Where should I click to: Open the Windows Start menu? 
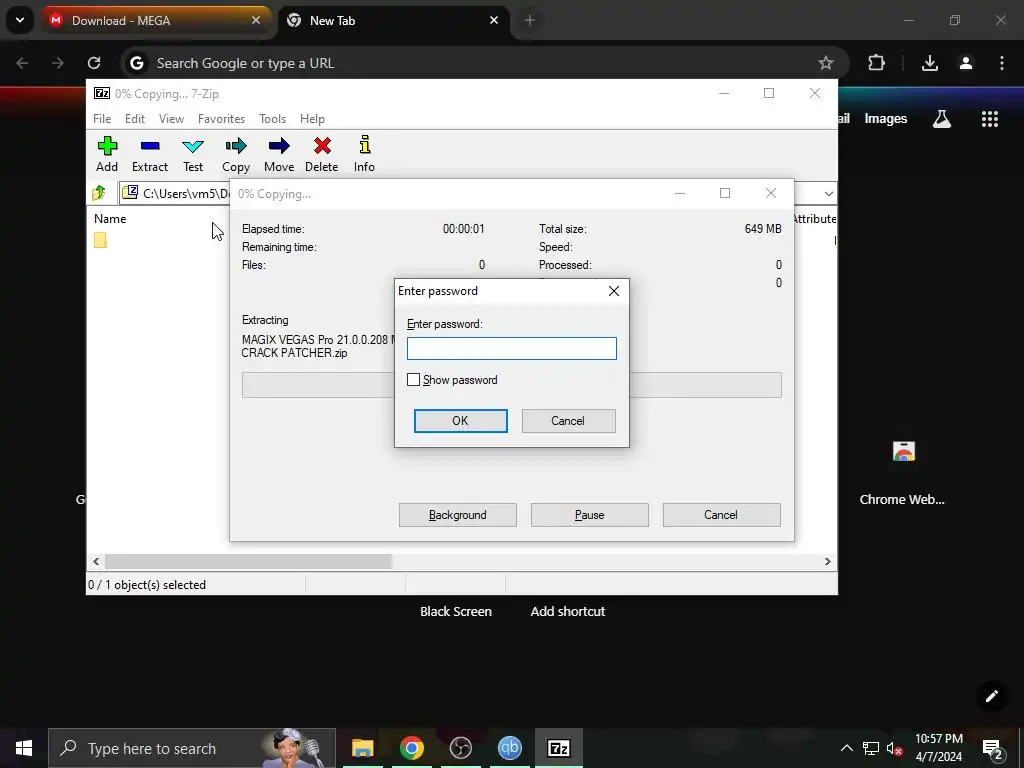pyautogui.click(x=24, y=748)
